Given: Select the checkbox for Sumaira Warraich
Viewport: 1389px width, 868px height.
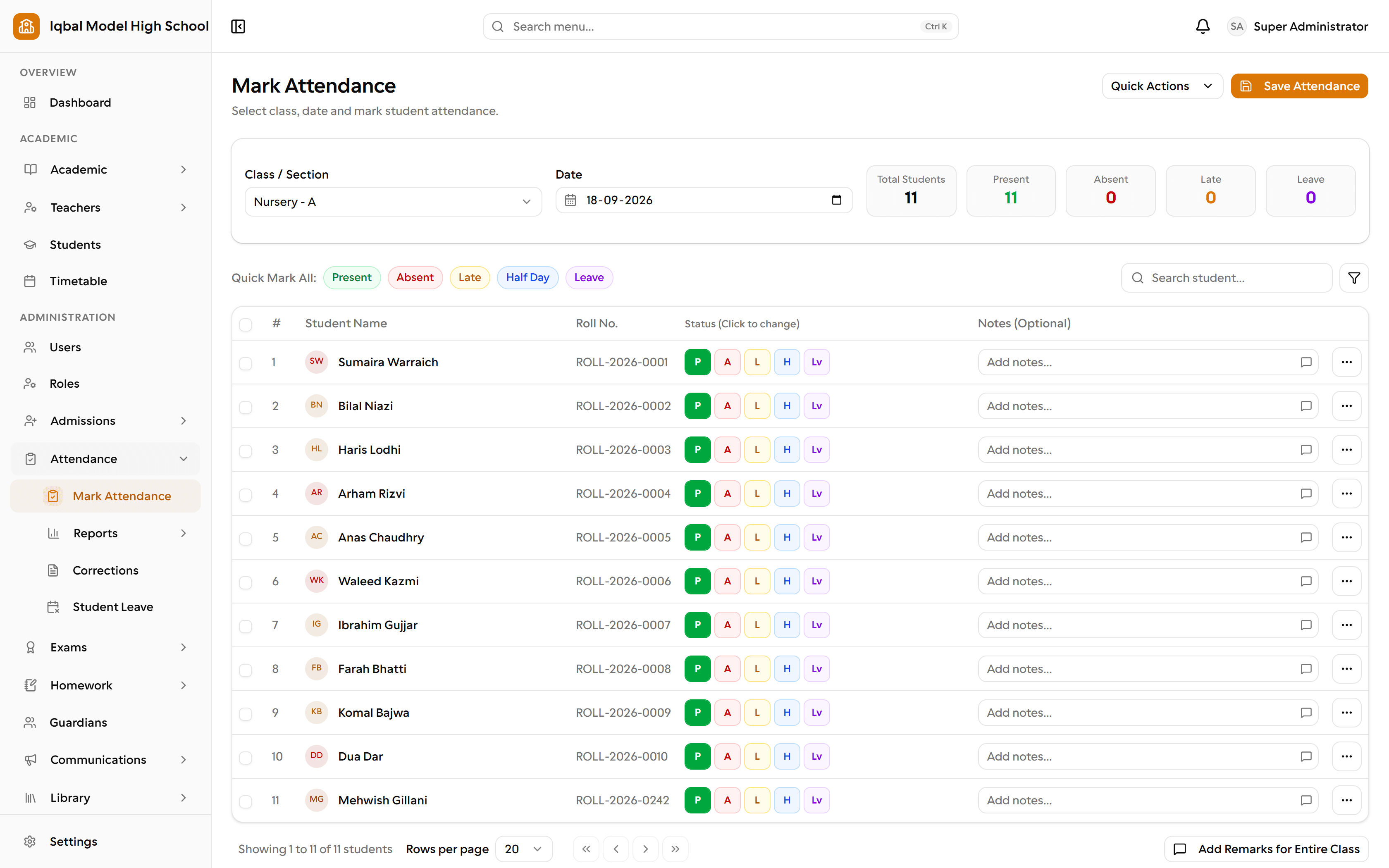Looking at the screenshot, I should [x=246, y=363].
